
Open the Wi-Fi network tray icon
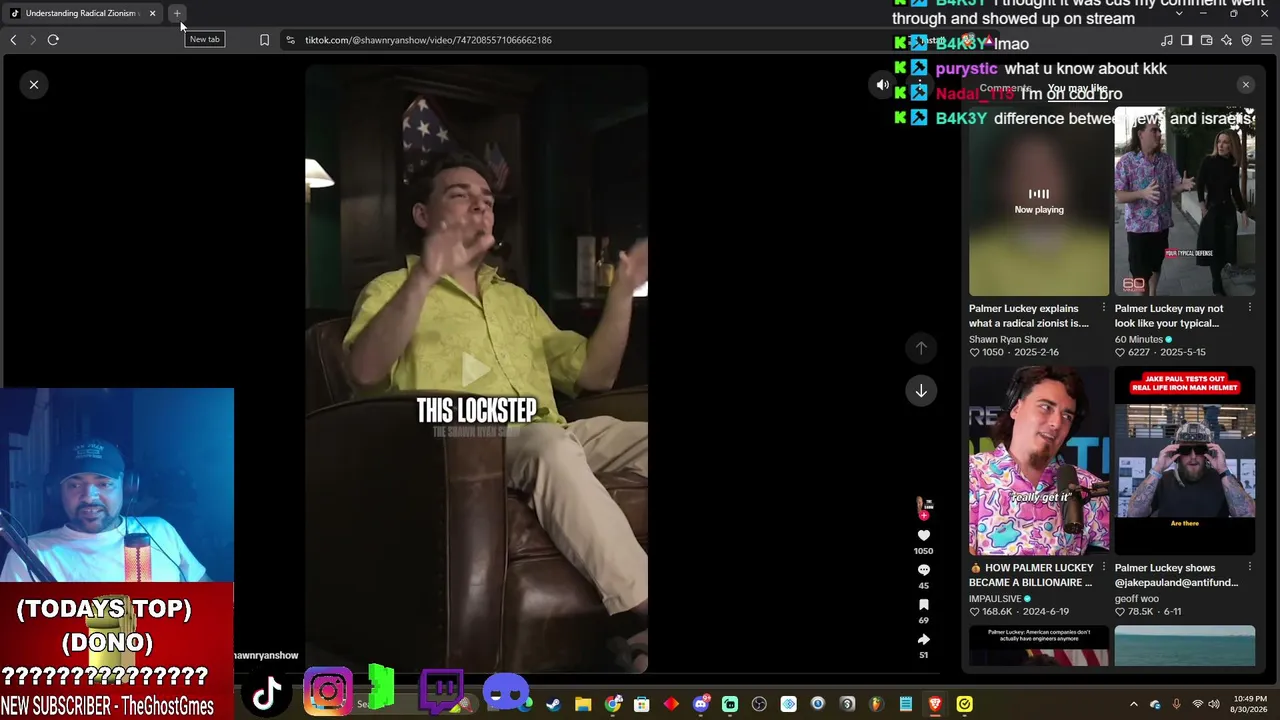1198,704
